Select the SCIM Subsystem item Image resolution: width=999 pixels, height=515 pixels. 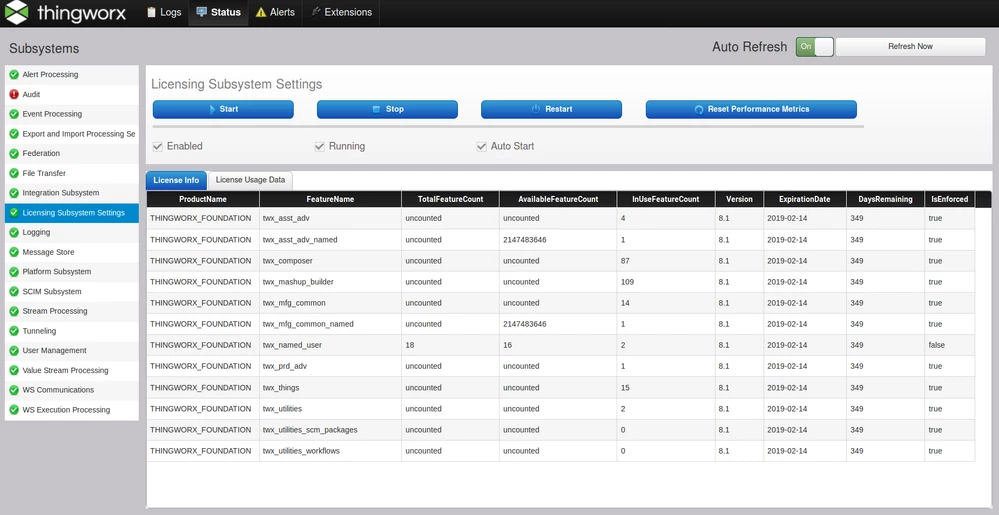click(71, 292)
